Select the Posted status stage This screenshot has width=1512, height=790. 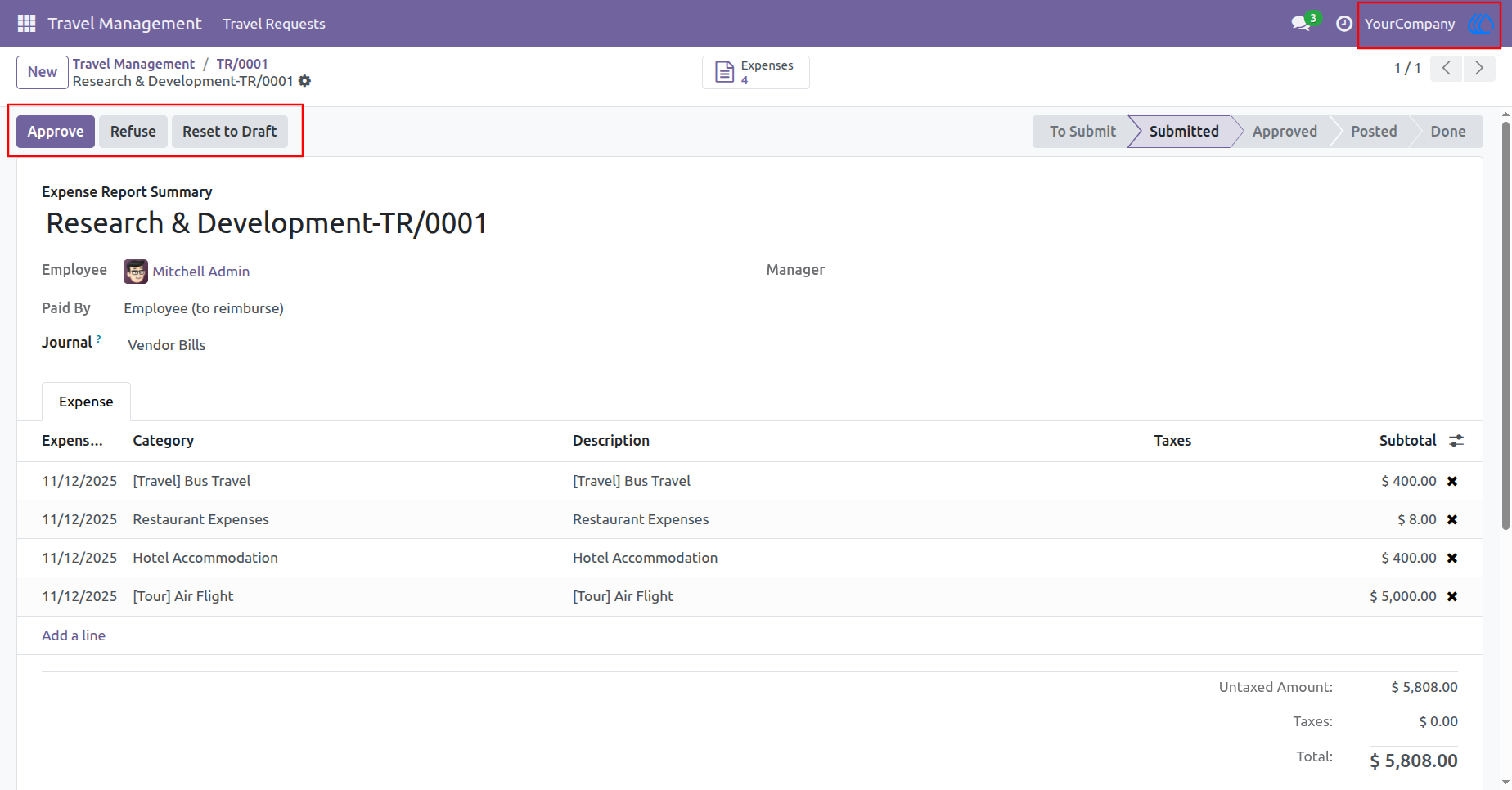click(x=1374, y=132)
